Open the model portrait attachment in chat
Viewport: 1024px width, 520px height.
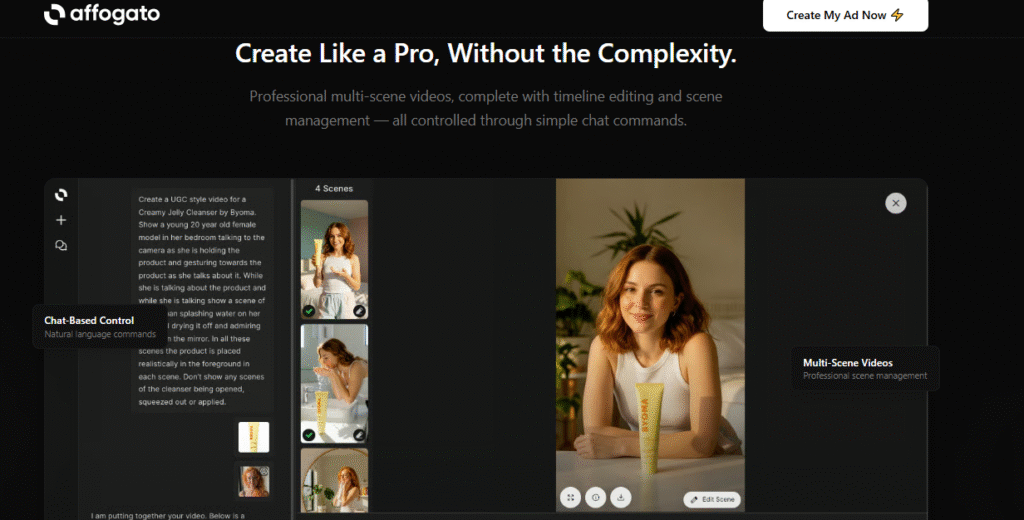click(253, 481)
